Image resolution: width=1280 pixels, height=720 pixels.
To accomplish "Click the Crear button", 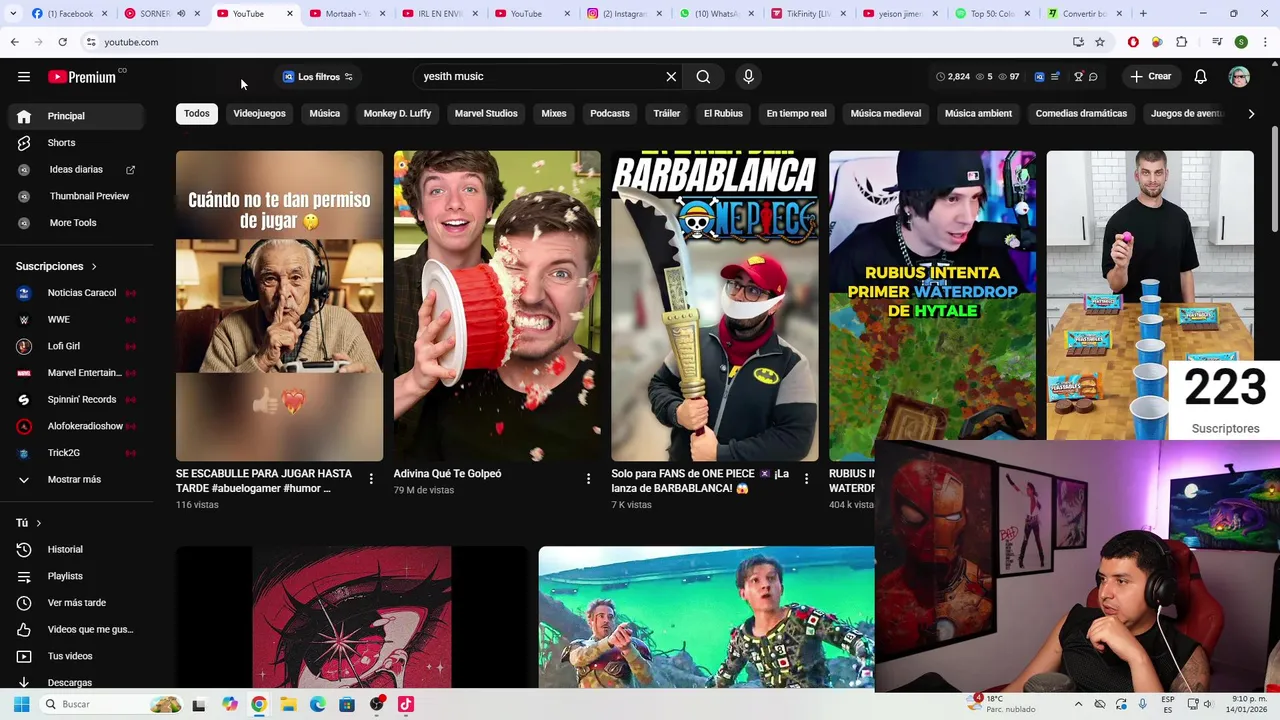I will tap(1151, 77).
